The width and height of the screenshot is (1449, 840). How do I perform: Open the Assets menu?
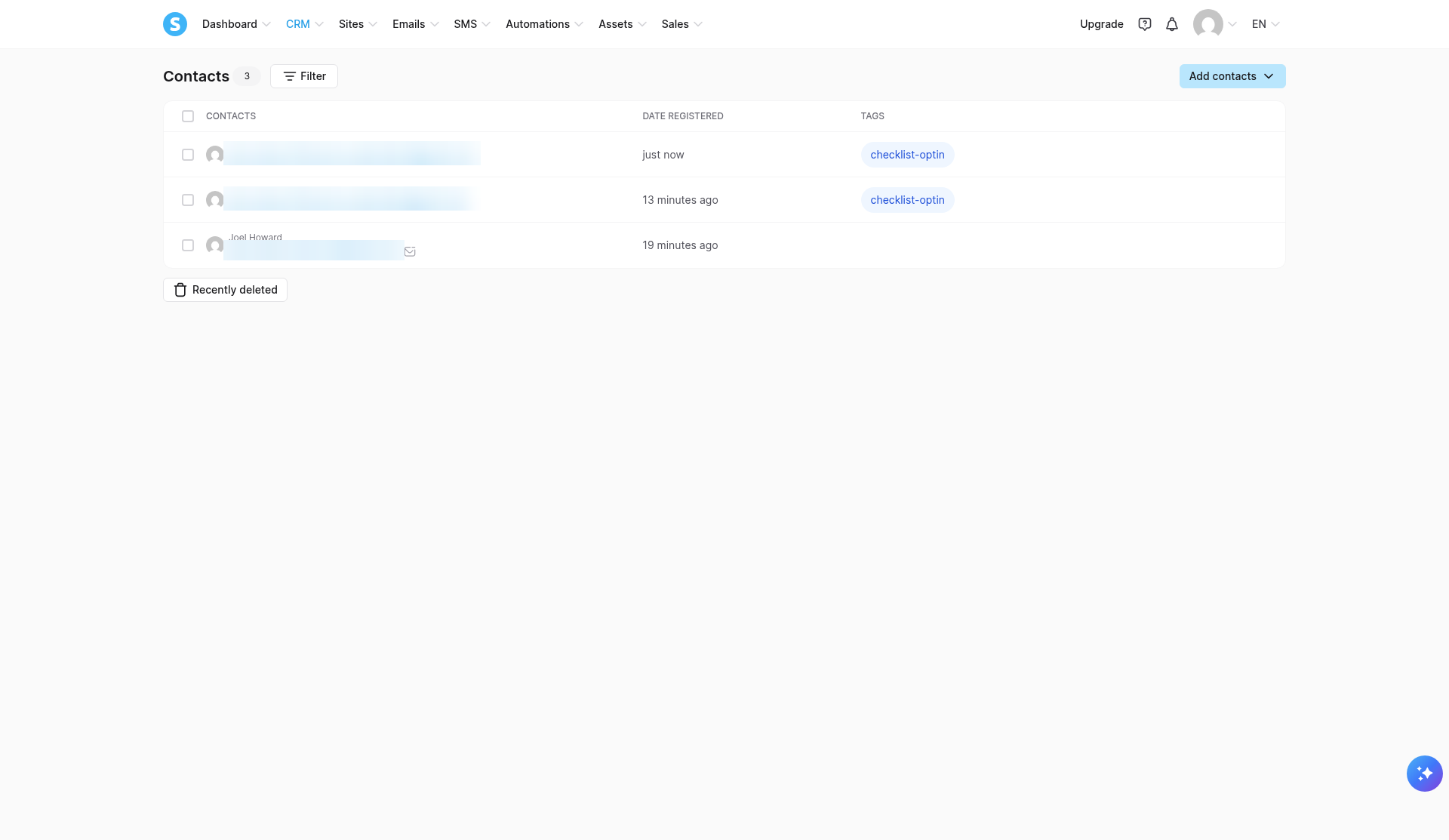point(623,24)
